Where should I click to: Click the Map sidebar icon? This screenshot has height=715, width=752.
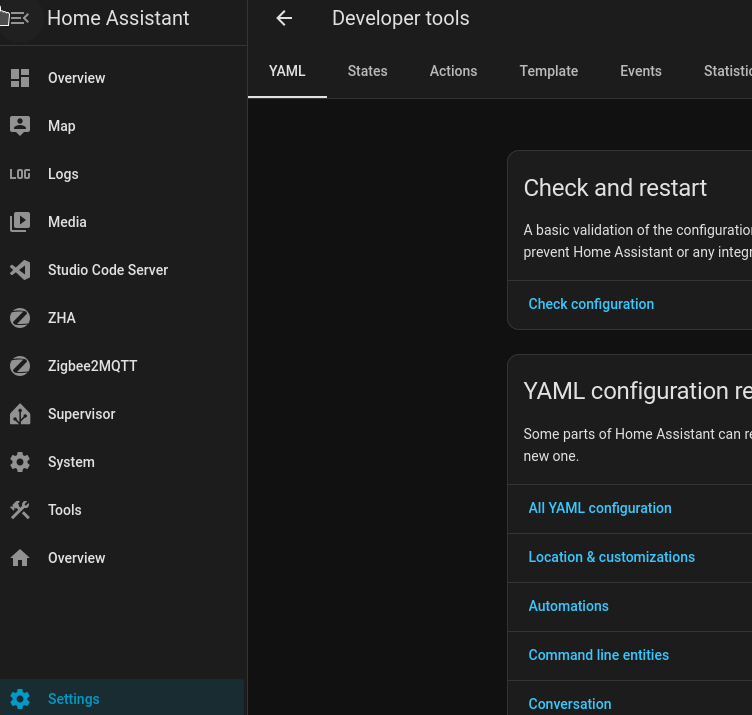20,126
